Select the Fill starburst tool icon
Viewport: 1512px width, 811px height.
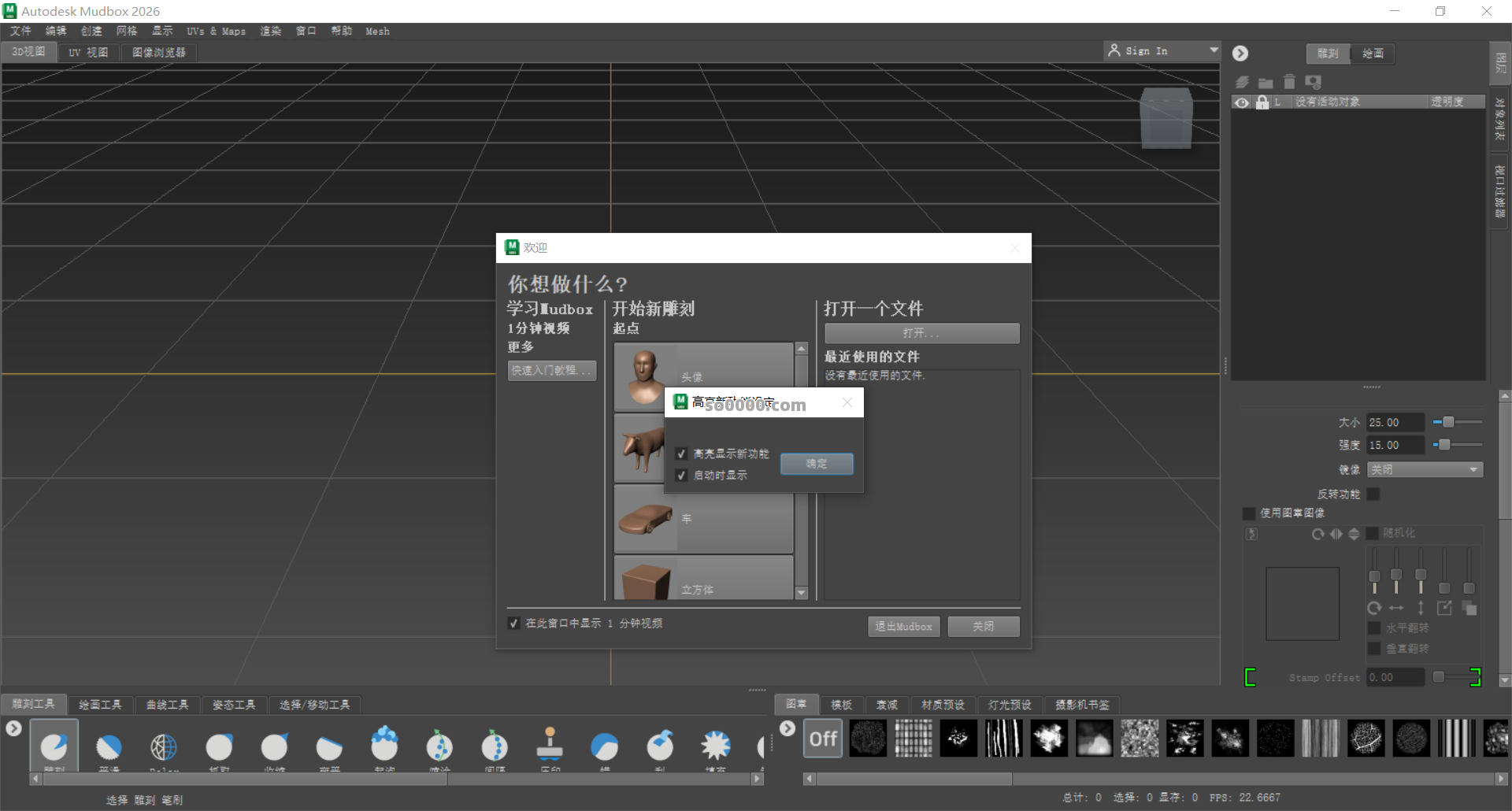[x=715, y=745]
